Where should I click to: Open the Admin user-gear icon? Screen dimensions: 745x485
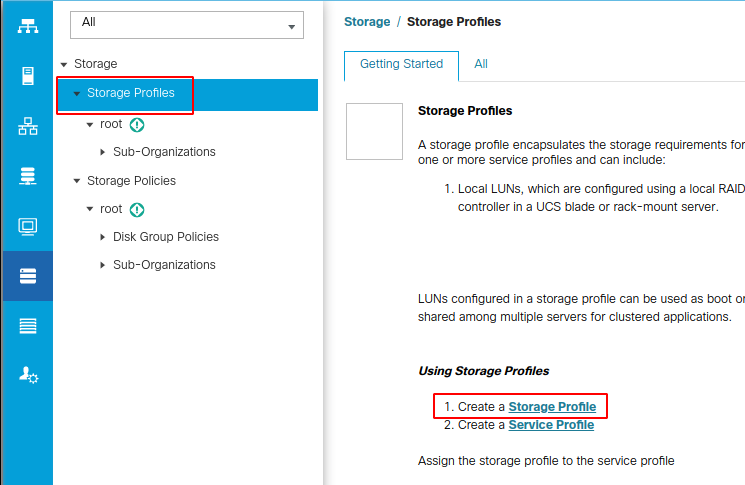click(28, 375)
